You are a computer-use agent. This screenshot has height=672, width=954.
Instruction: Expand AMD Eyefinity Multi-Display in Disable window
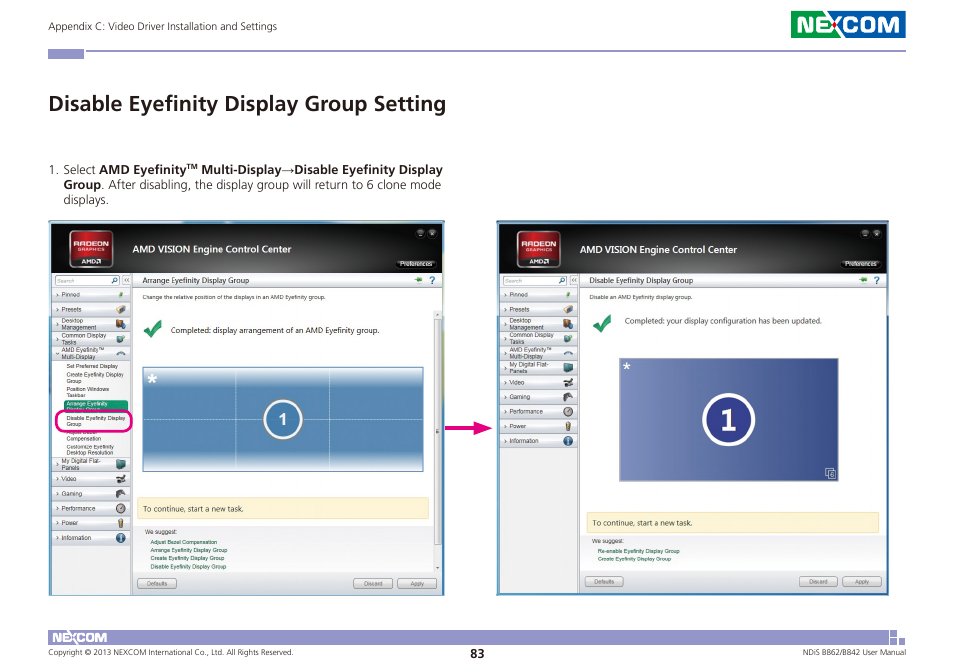tap(505, 353)
